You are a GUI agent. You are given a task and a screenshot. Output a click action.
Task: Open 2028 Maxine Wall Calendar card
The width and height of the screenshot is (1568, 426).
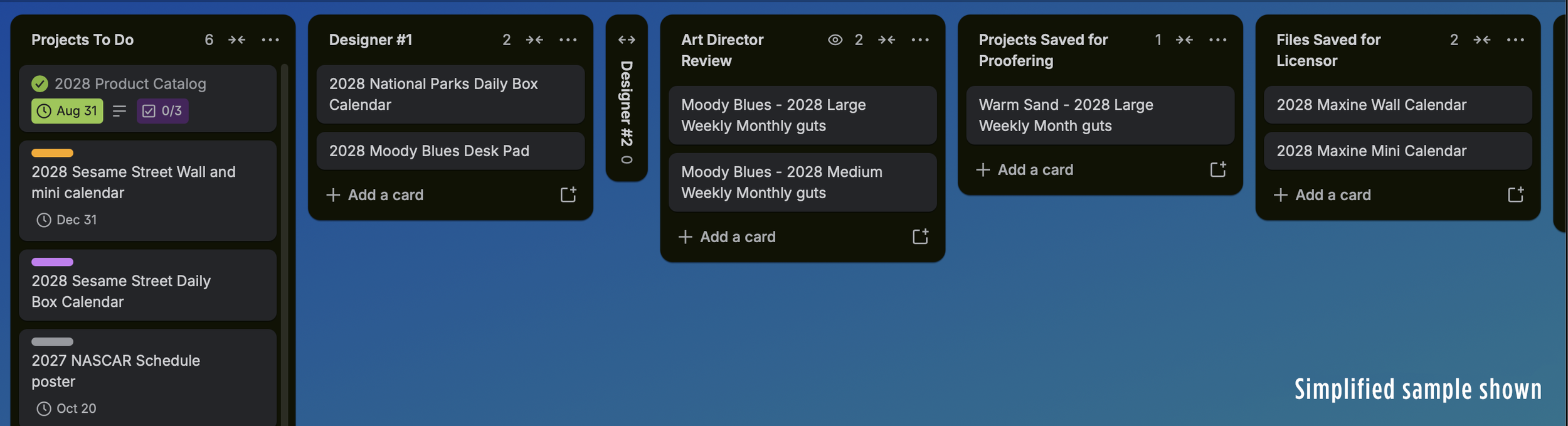(x=1397, y=105)
